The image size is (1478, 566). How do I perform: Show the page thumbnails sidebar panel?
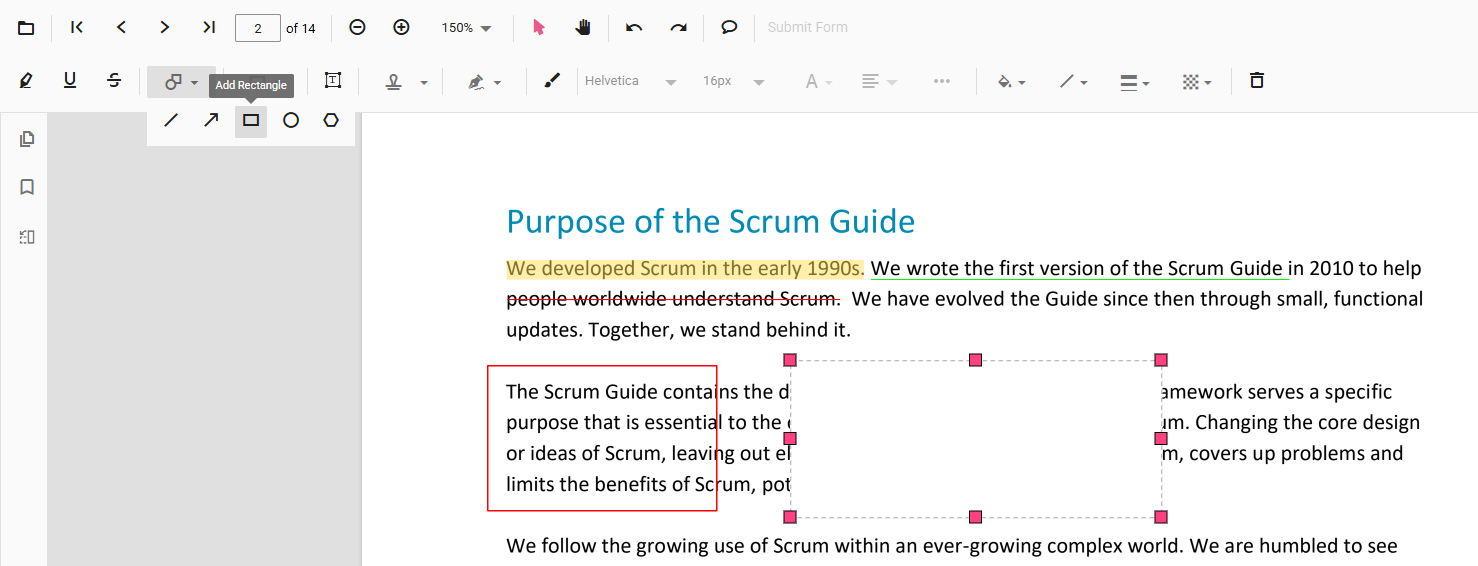[x=27, y=139]
